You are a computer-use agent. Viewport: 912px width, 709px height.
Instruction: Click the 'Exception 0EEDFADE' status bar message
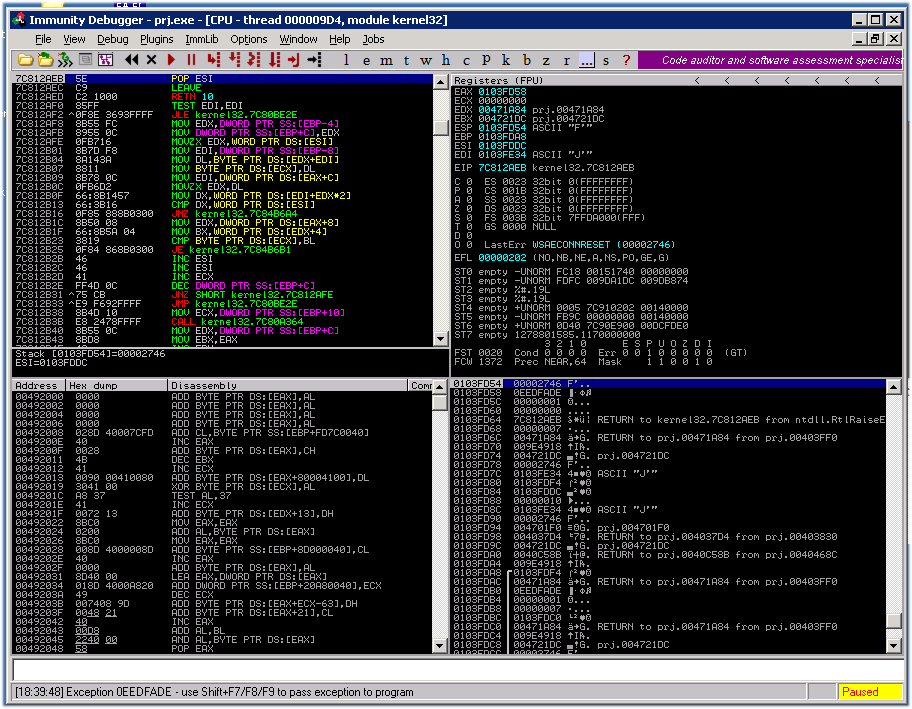(214, 692)
